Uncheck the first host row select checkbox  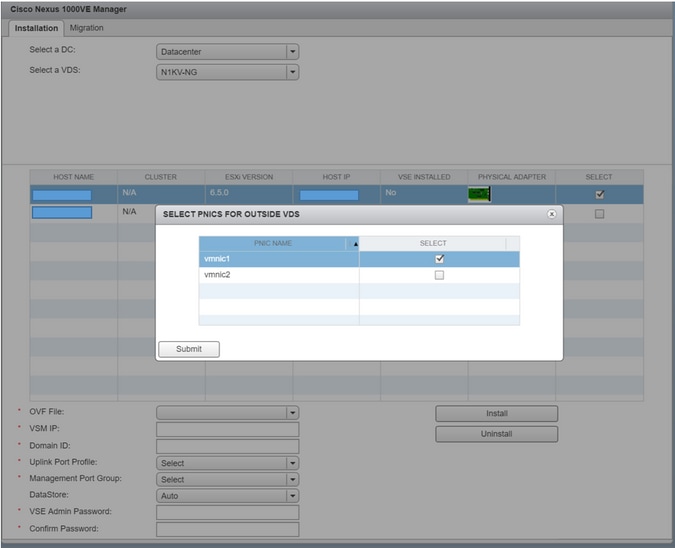click(x=599, y=195)
